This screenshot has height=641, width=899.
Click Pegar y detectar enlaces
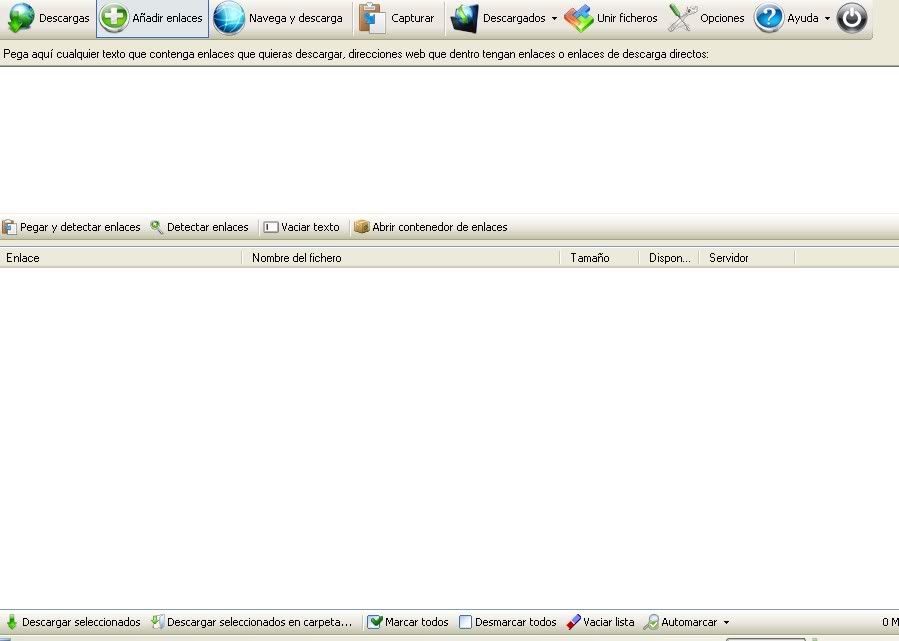coord(71,227)
